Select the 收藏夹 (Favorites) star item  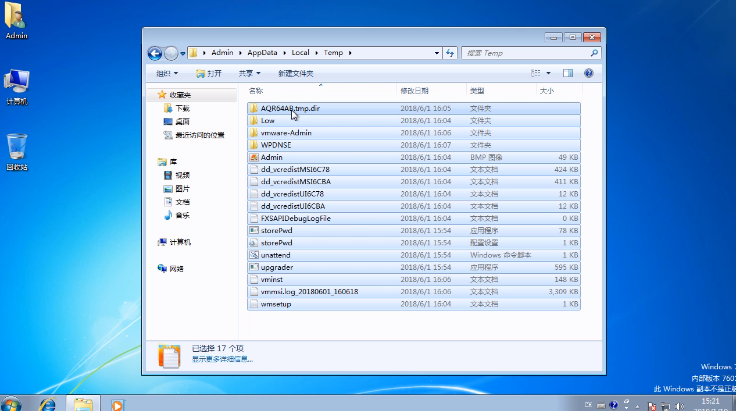[174, 95]
